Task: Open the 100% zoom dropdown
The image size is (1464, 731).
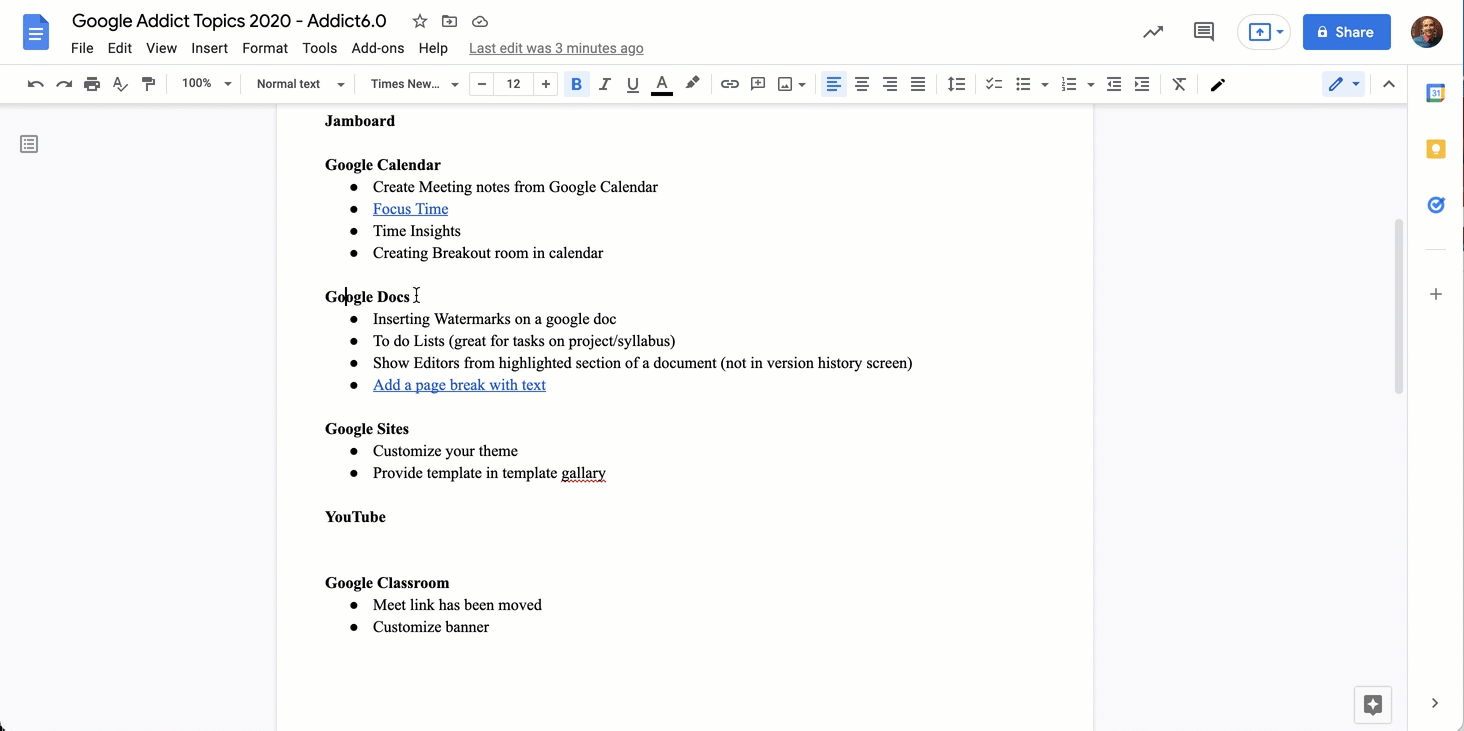Action: pos(206,84)
